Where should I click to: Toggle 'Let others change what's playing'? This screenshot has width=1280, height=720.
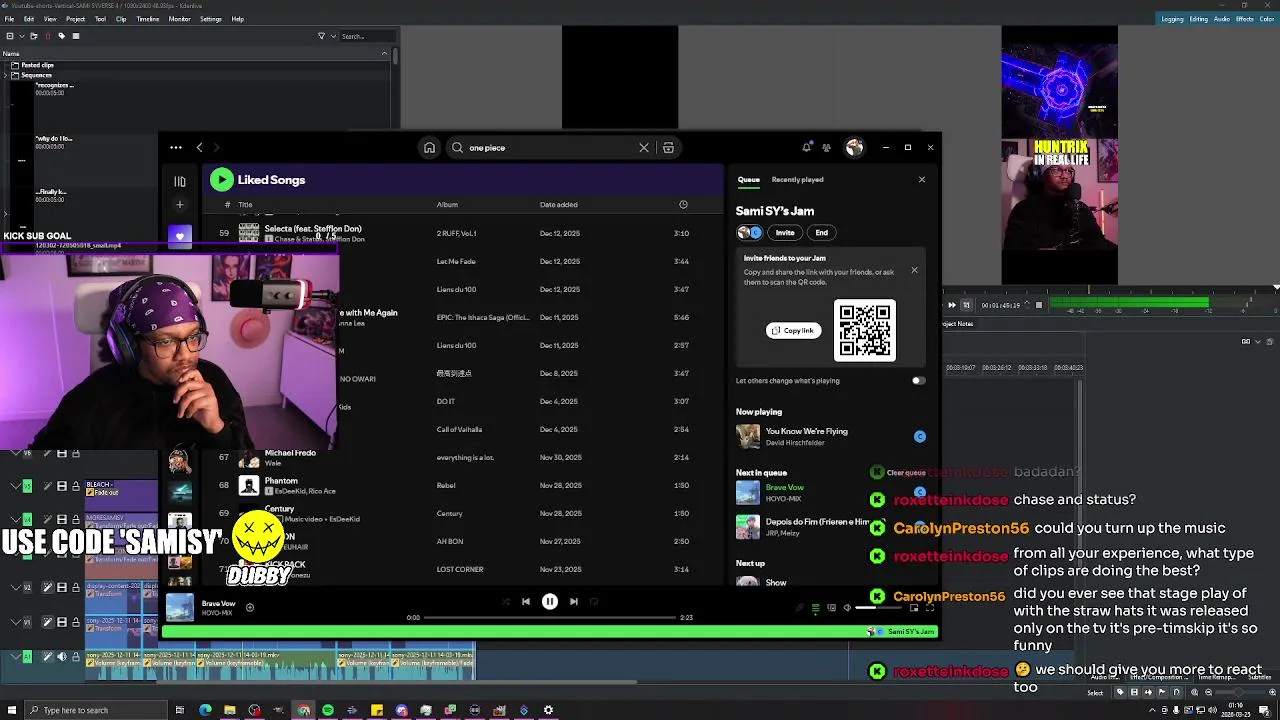coord(918,381)
